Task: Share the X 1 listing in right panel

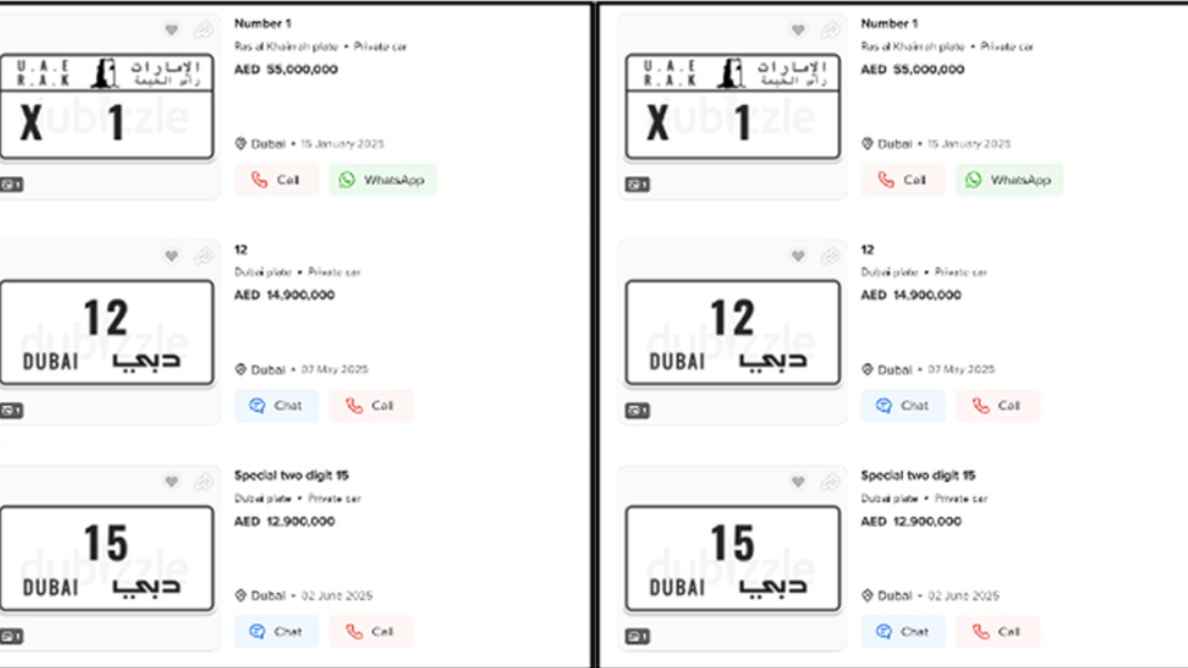Action: point(830,30)
